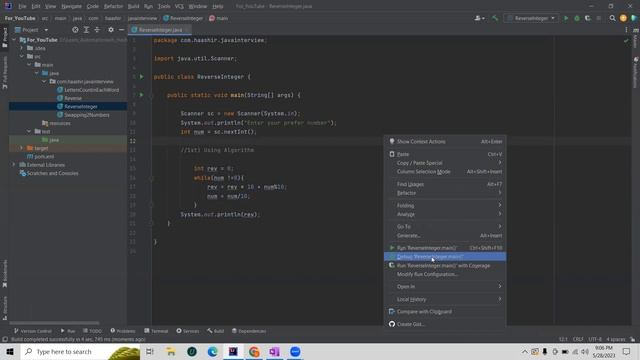
Task: Open Microsoft Edge from taskbar
Action: [x=212, y=351]
